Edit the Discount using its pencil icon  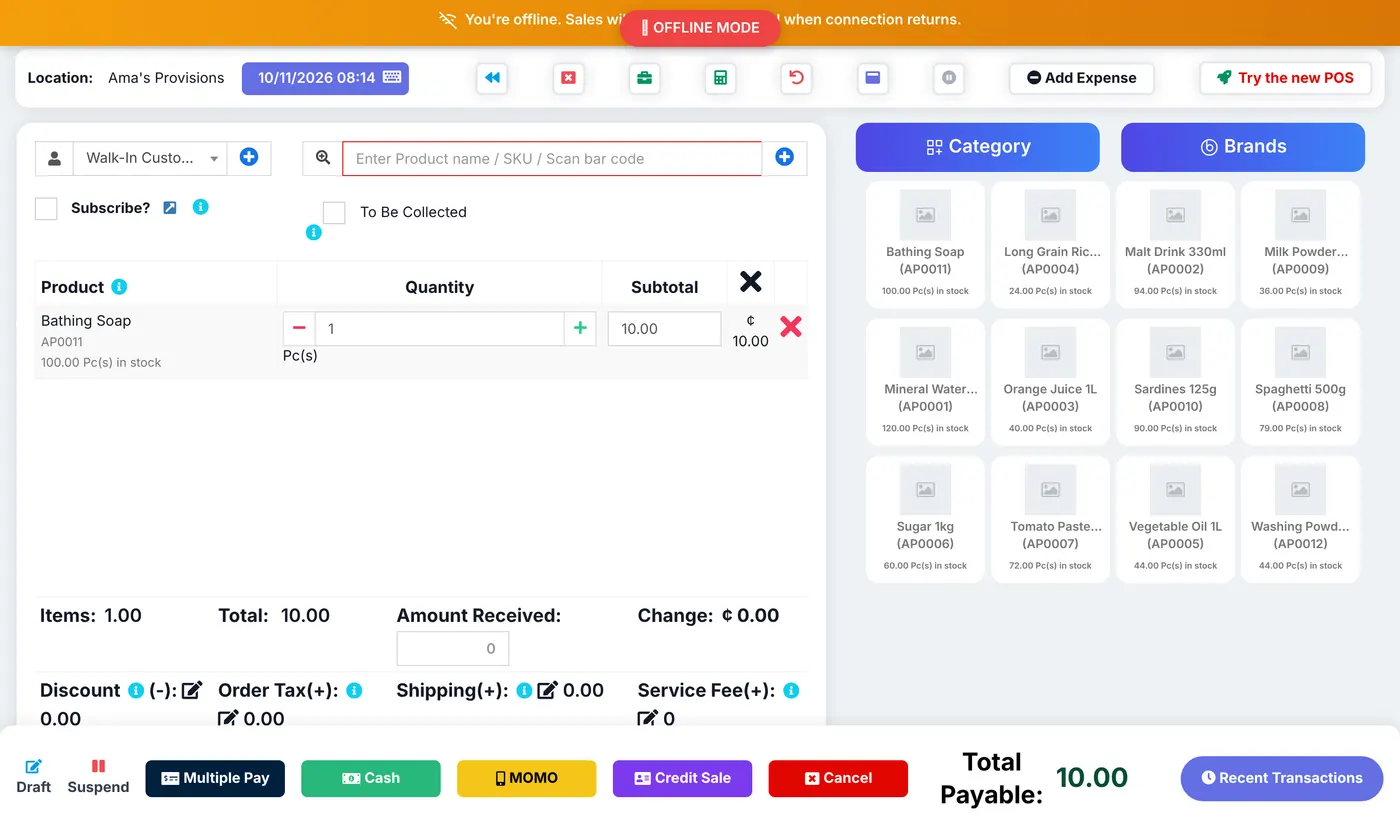[192, 690]
